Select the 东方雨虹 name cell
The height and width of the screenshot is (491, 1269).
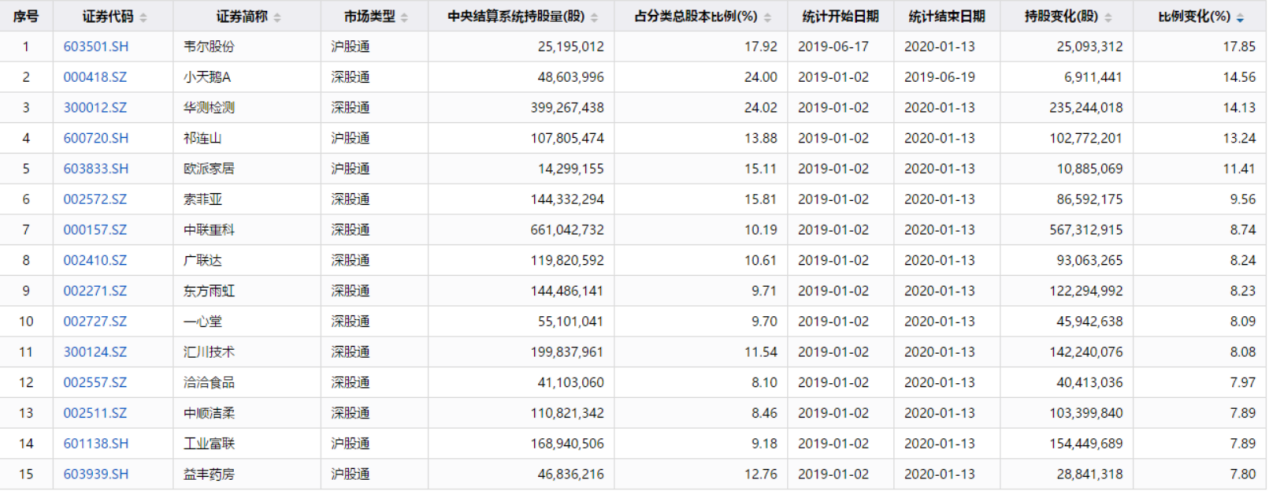[x=247, y=291]
